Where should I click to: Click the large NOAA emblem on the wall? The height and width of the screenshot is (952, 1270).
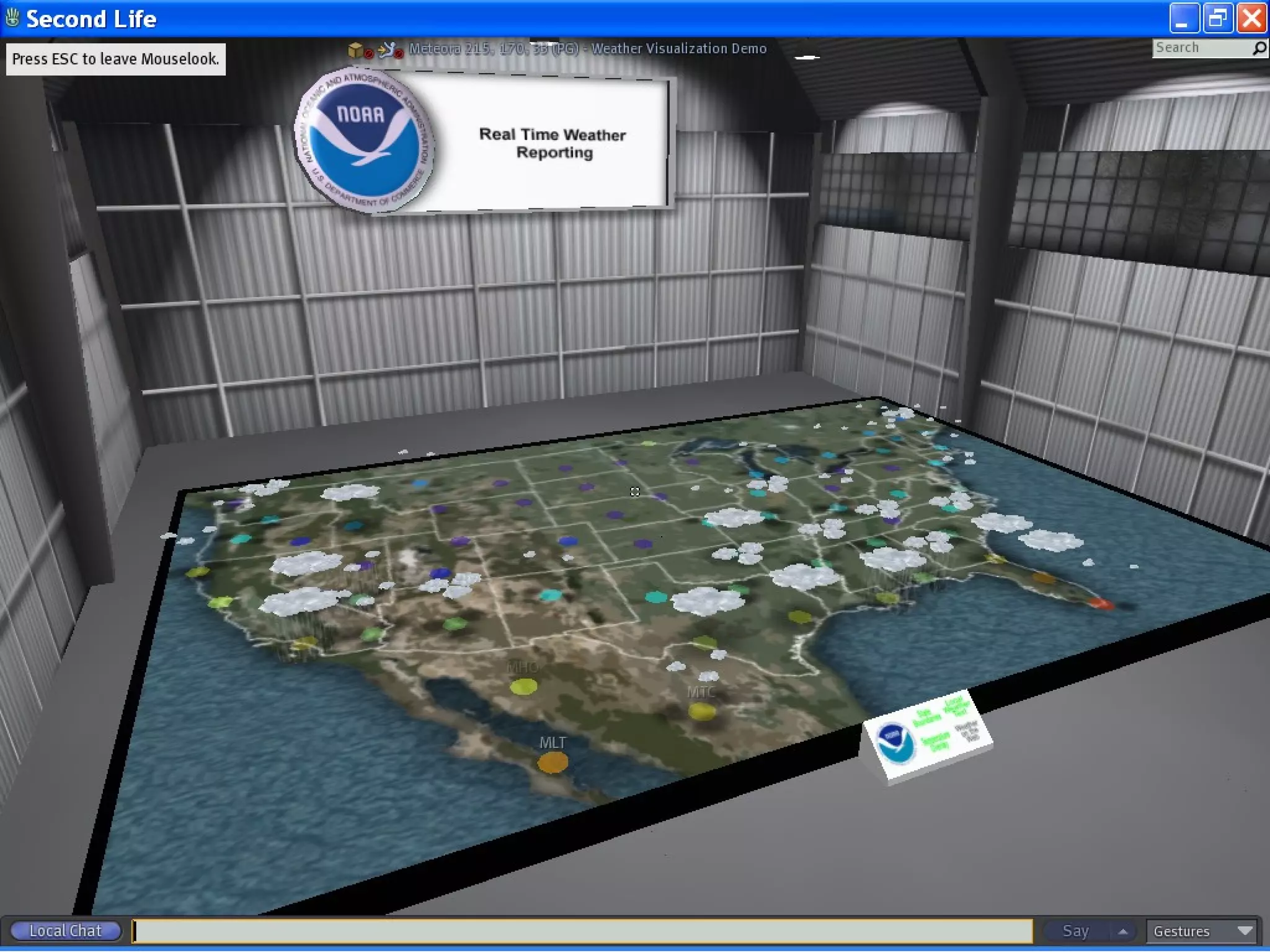point(365,139)
